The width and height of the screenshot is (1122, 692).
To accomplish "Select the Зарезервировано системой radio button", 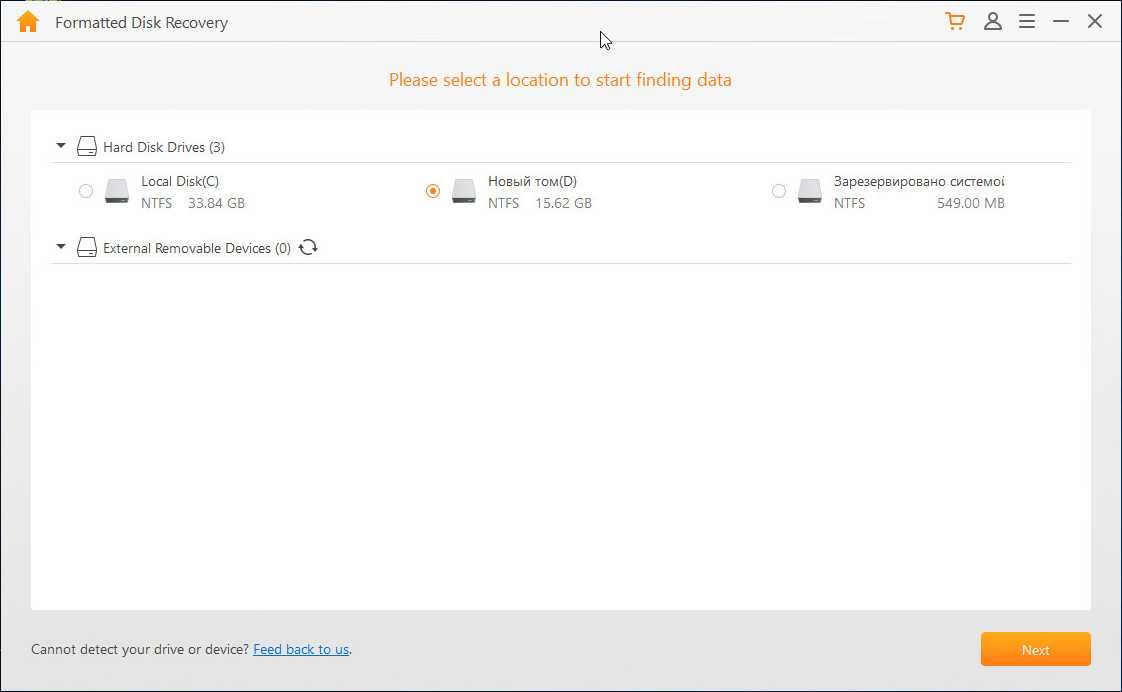I will pyautogui.click(x=779, y=191).
